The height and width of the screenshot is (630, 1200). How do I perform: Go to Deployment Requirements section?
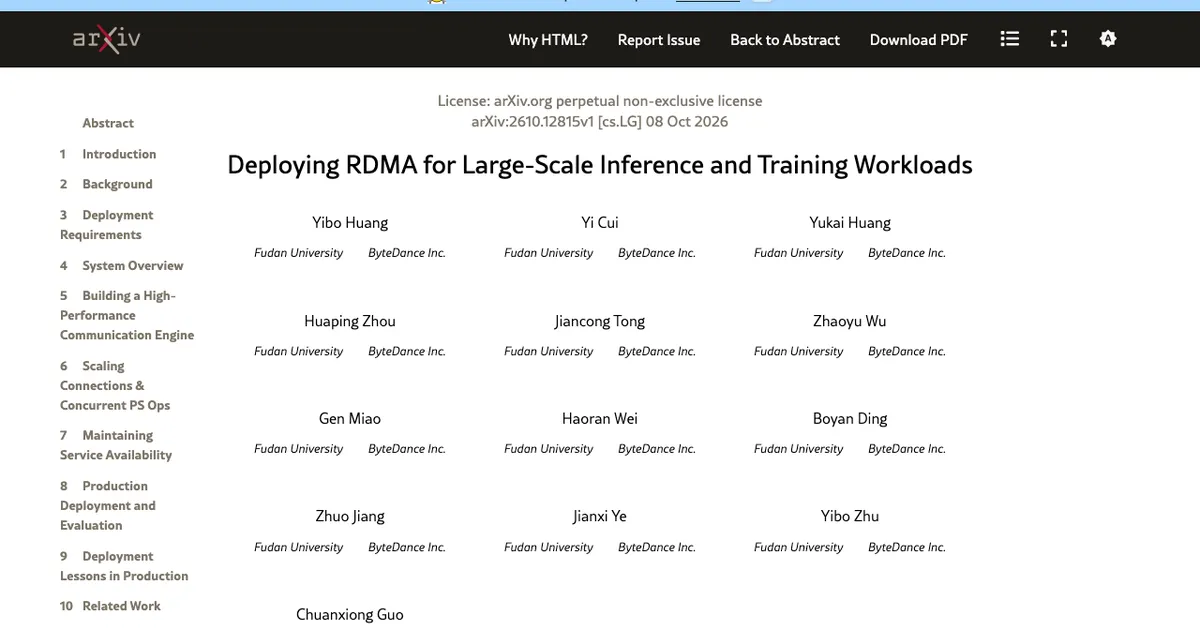coord(107,225)
